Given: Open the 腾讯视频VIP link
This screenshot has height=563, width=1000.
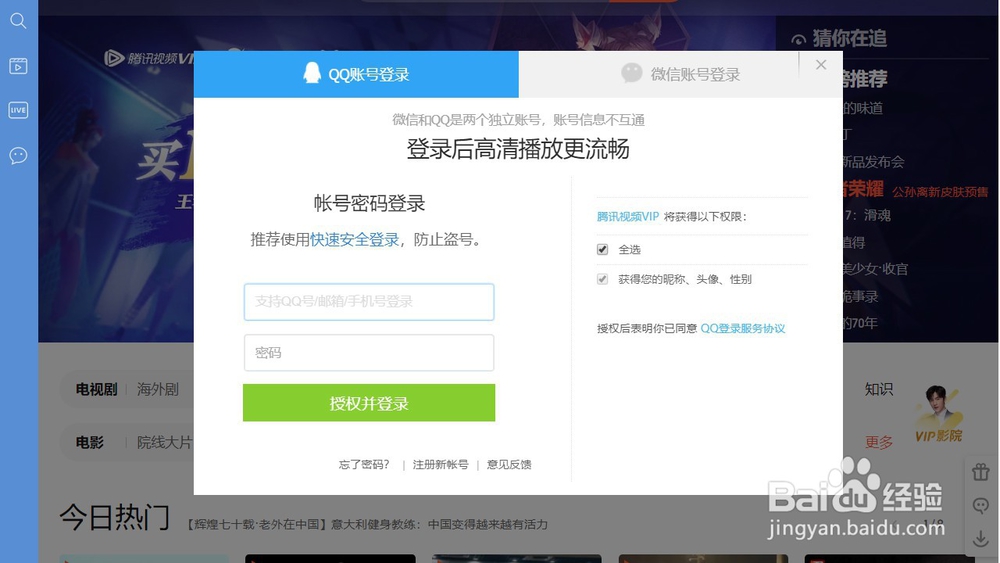Looking at the screenshot, I should (628, 217).
